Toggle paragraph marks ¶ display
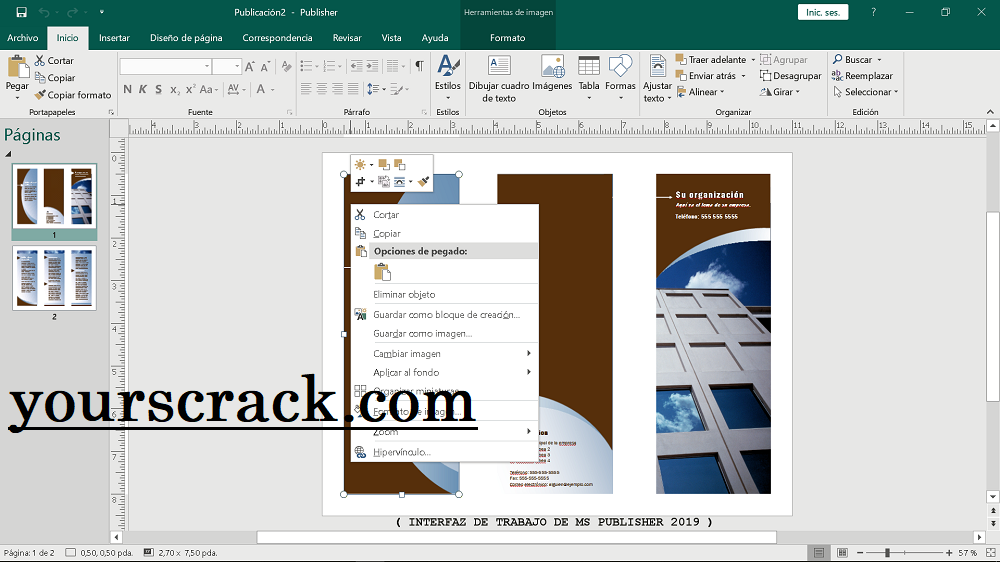The image size is (1000, 562). tap(419, 66)
